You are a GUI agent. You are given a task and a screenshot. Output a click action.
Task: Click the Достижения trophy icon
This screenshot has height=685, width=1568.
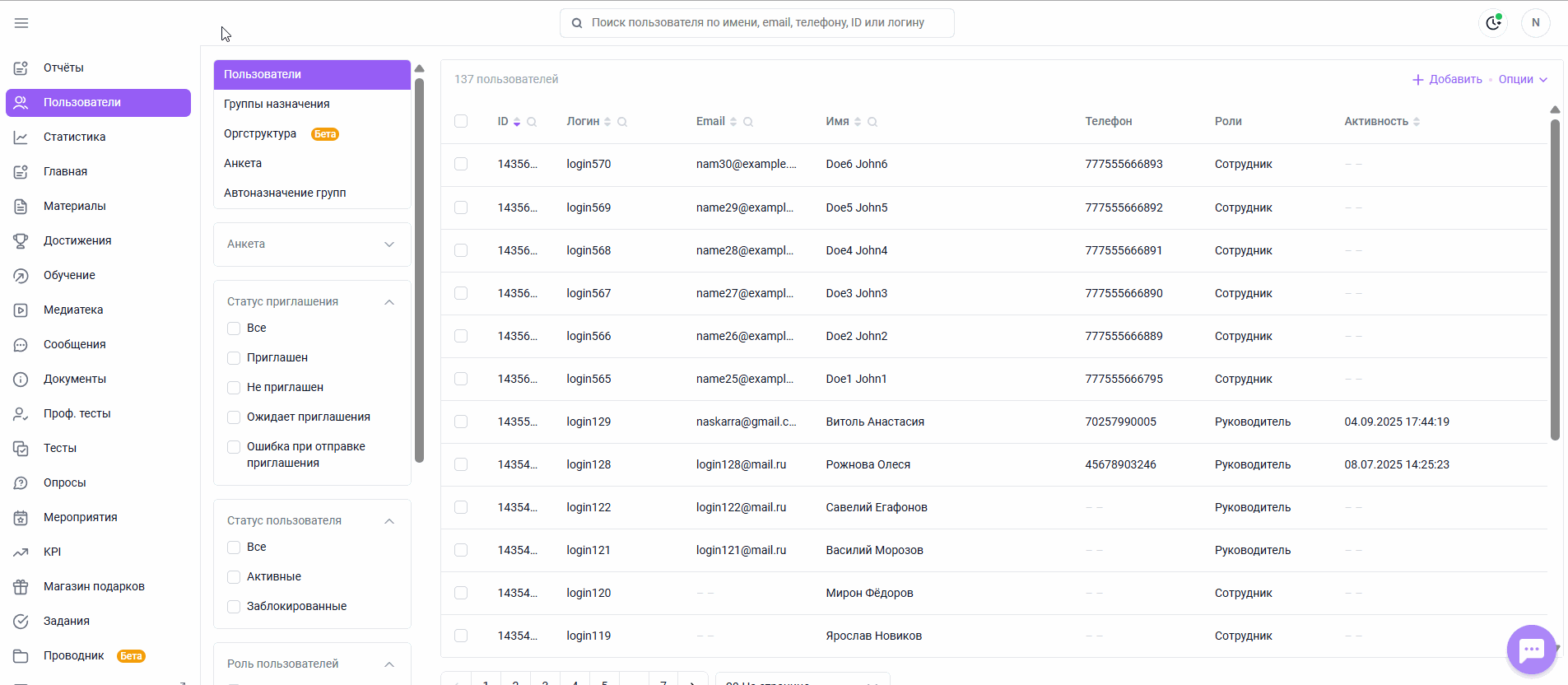(x=21, y=240)
